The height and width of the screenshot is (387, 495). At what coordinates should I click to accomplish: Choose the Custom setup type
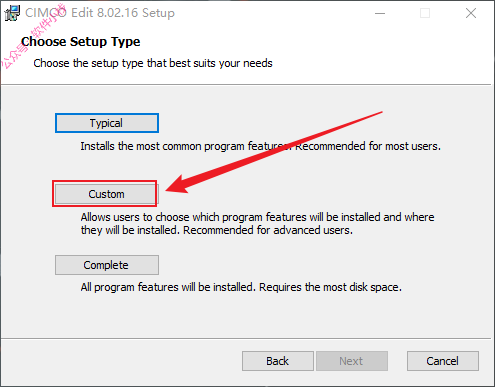pos(106,194)
